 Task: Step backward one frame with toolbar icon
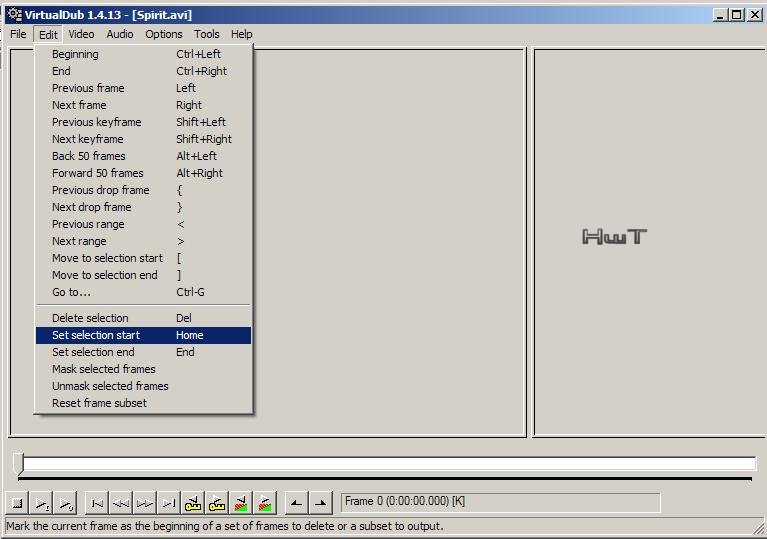click(x=121, y=503)
